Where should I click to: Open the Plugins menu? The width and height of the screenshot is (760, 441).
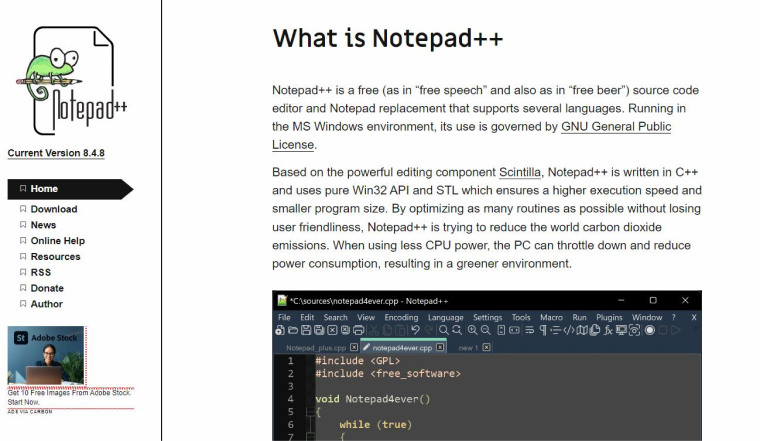pyautogui.click(x=609, y=317)
